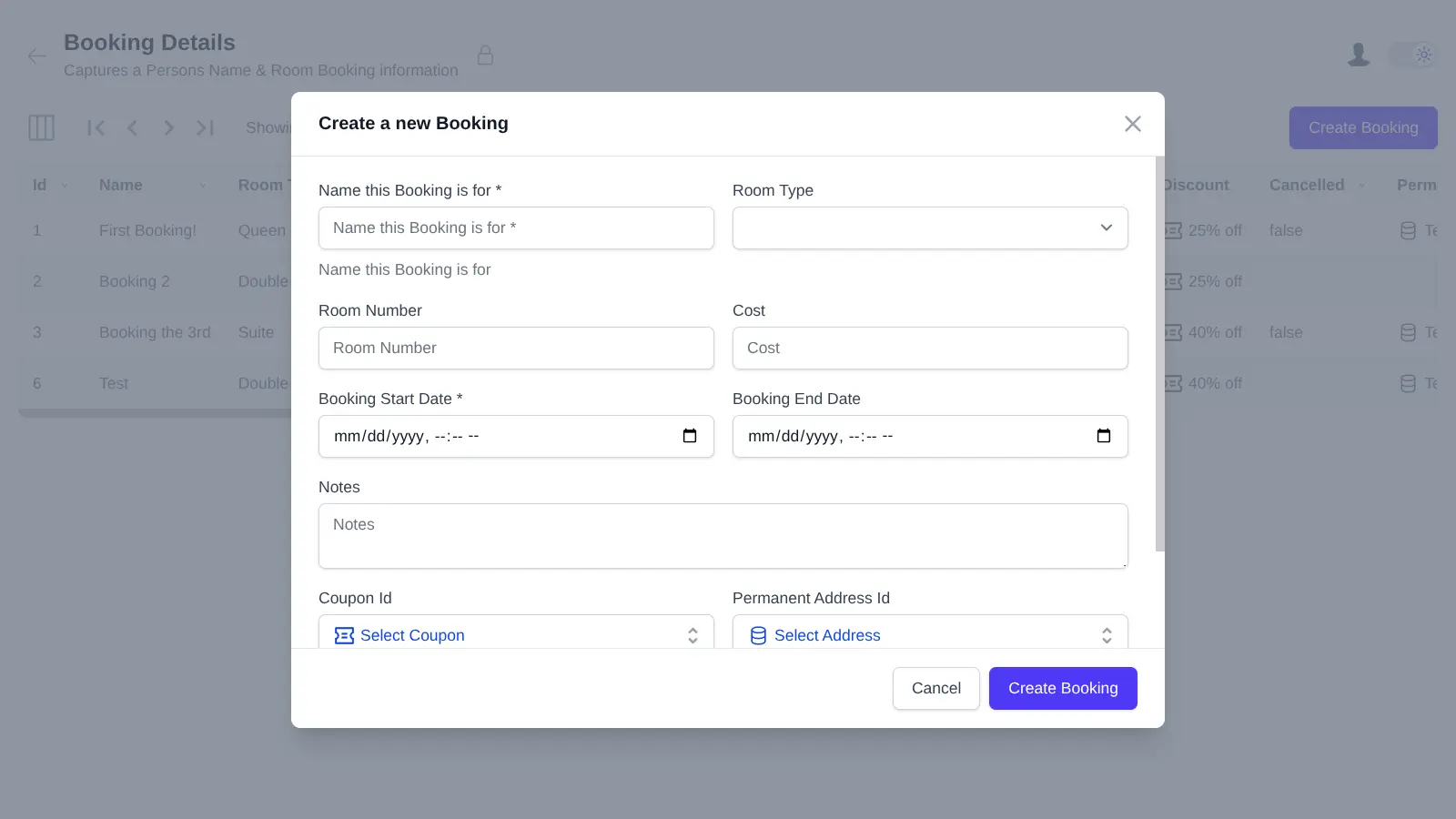Click the Discount column header
This screenshot has height=819, width=1456.
(1196, 185)
